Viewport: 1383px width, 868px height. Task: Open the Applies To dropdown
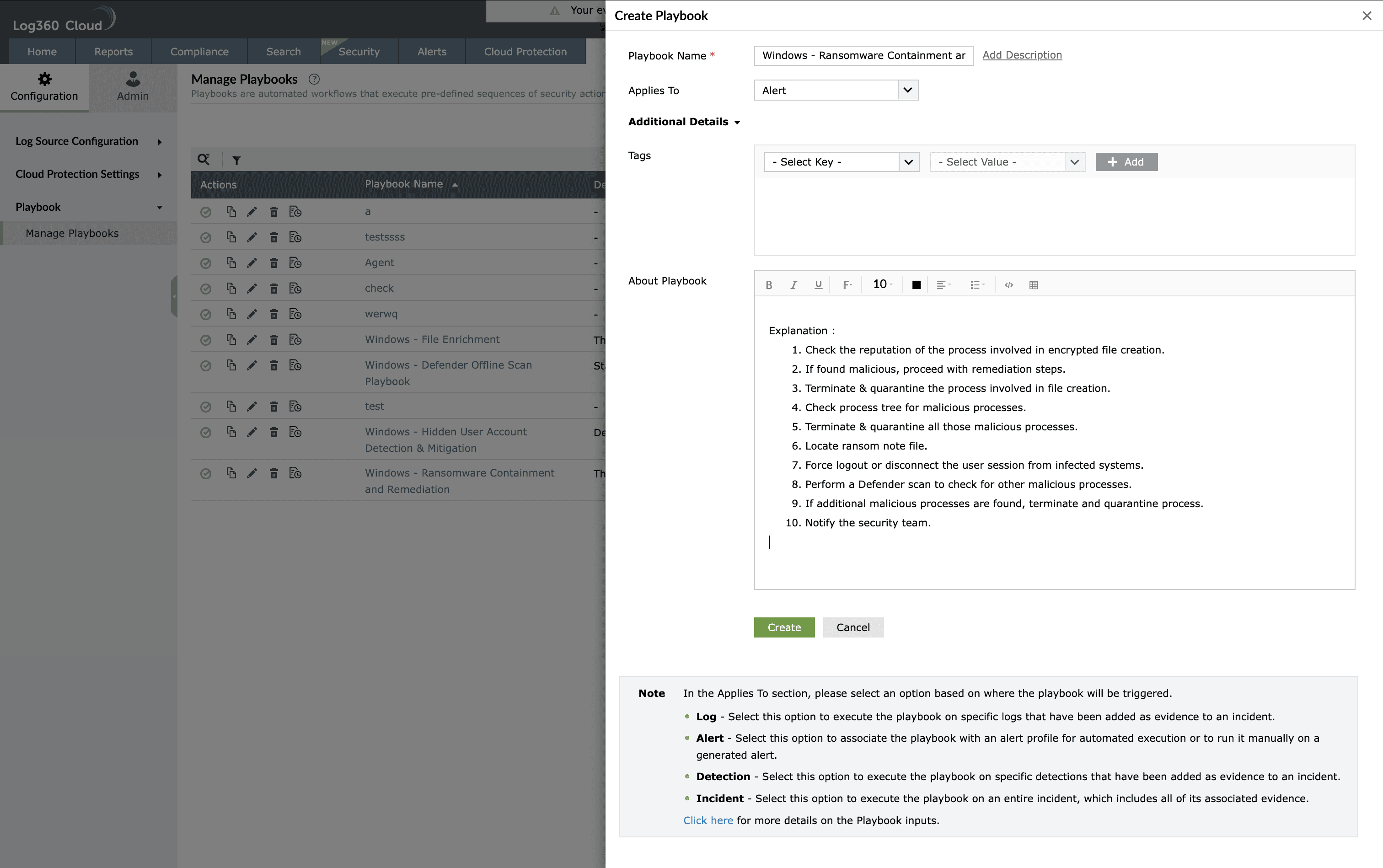[836, 90]
